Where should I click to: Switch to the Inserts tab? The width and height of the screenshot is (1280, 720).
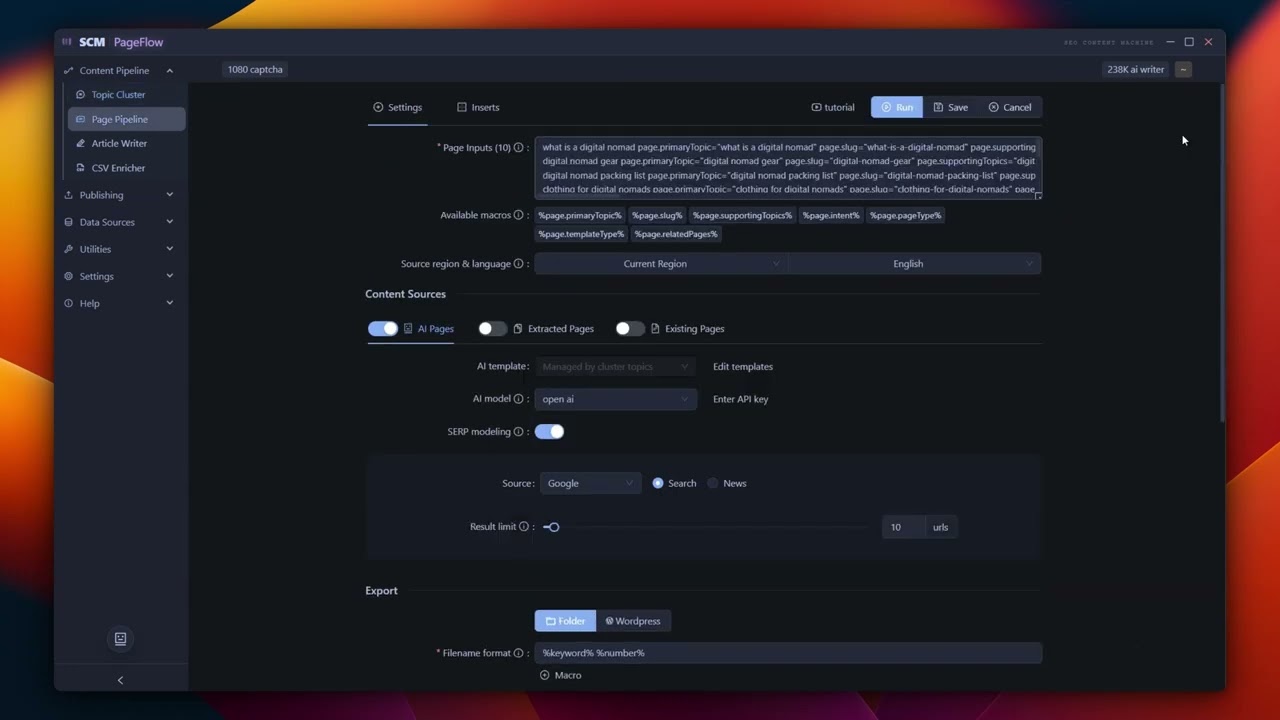478,107
